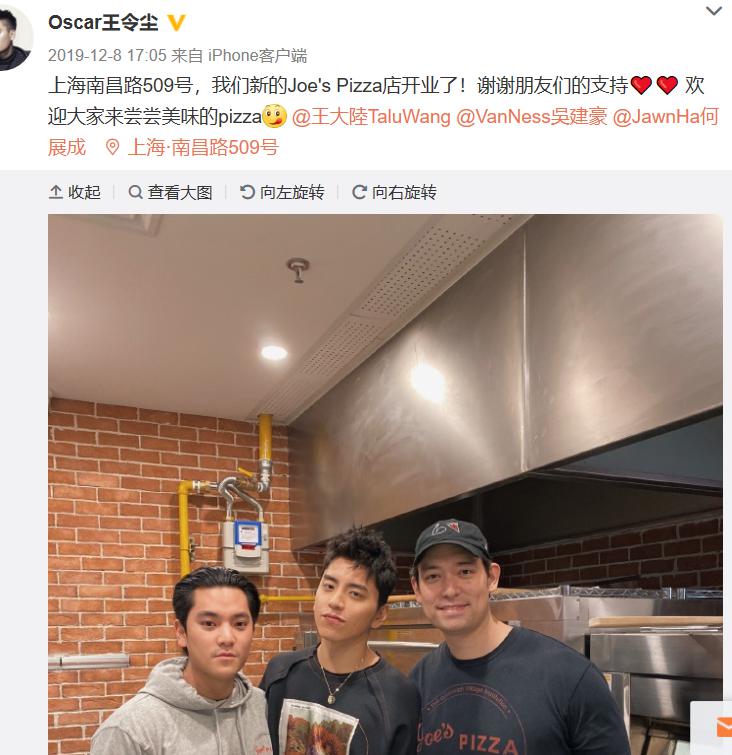Open the Oscar王令尘 profile avatar

pos(14,38)
